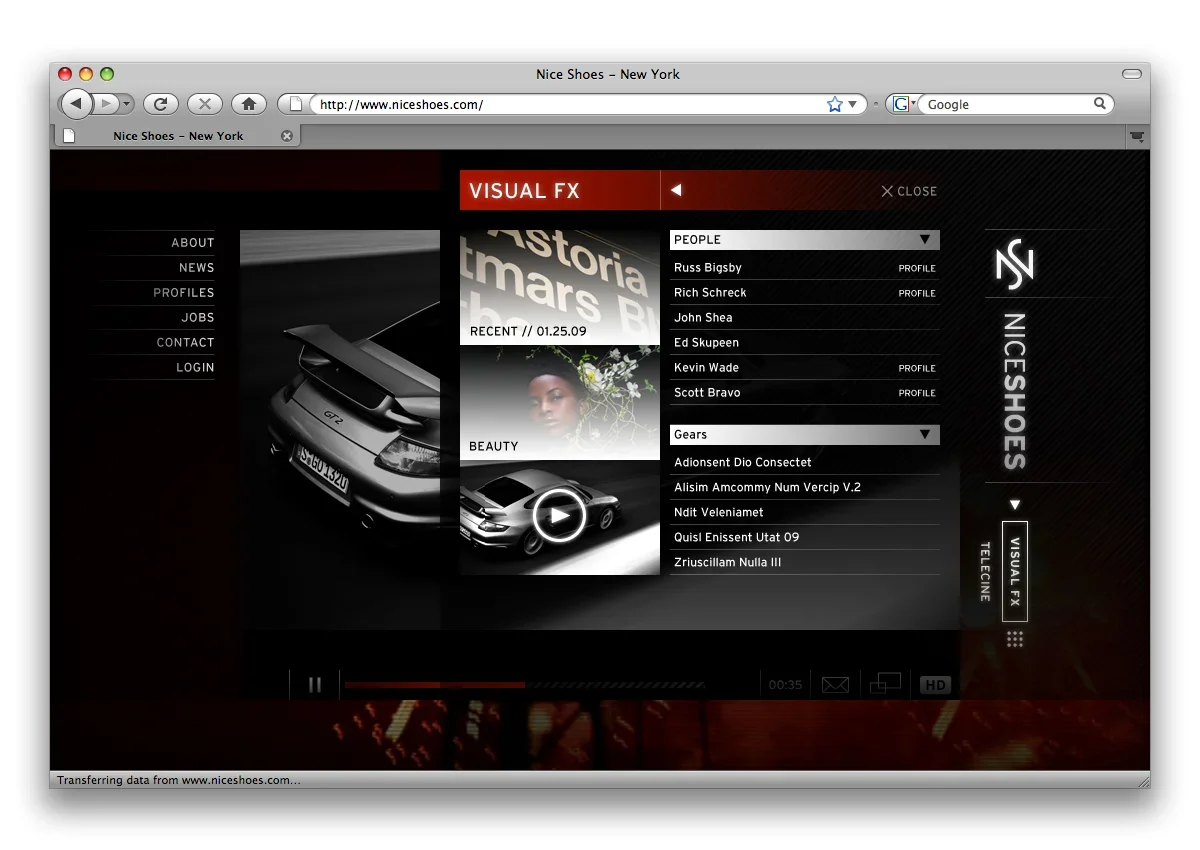This screenshot has width=1200, height=850.
Task: Toggle HD video quality in the player
Action: tap(935, 684)
